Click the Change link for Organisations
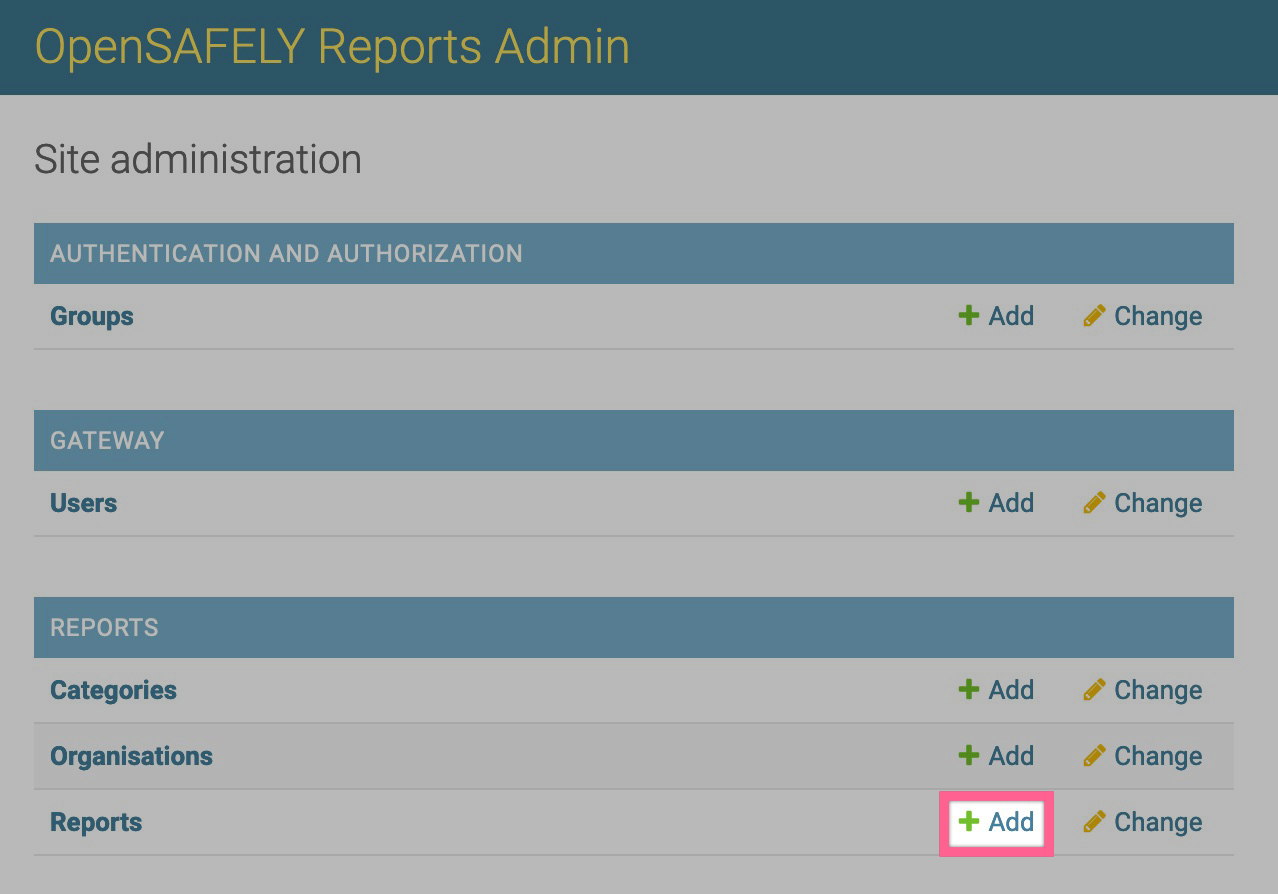The image size is (1278, 894). [x=1158, y=756]
